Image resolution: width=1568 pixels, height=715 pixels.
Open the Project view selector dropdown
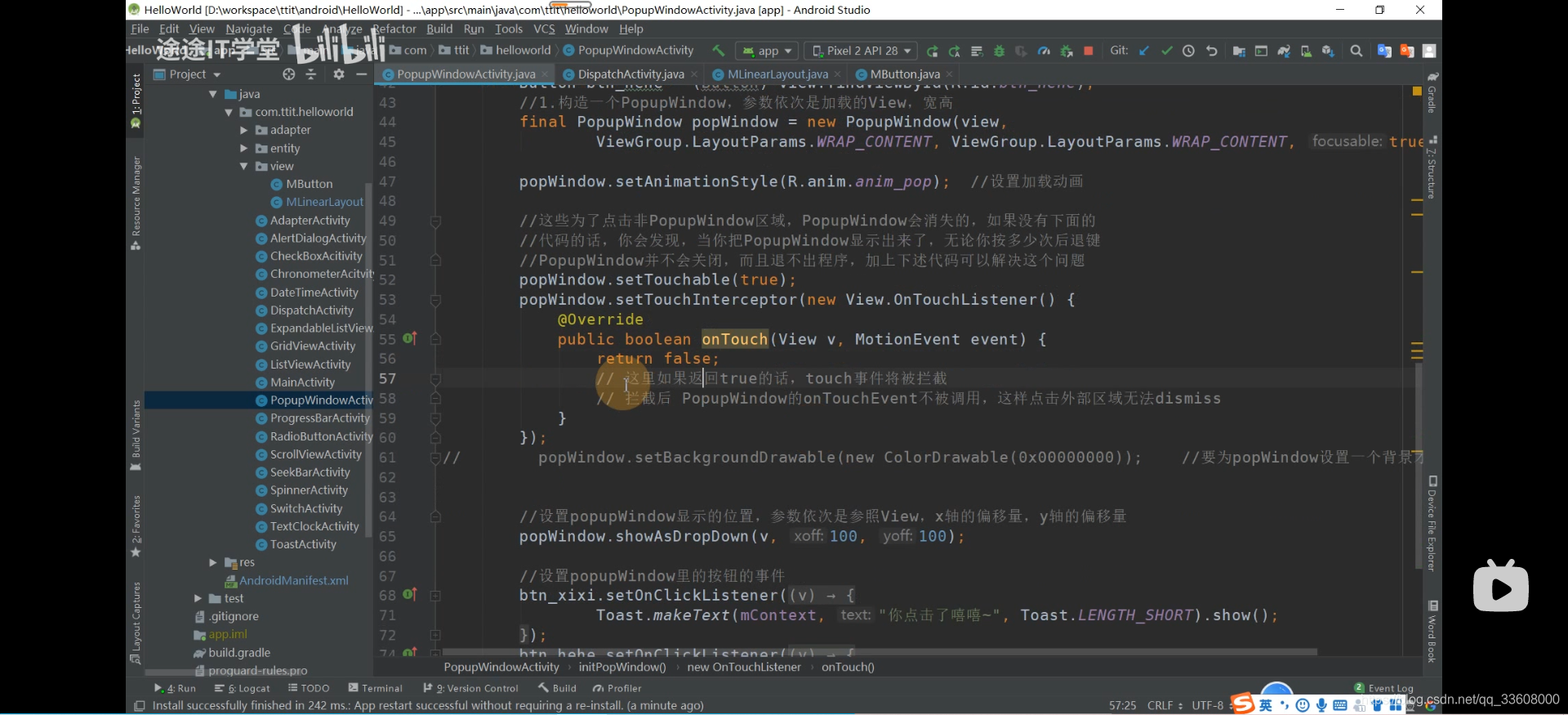[188, 74]
